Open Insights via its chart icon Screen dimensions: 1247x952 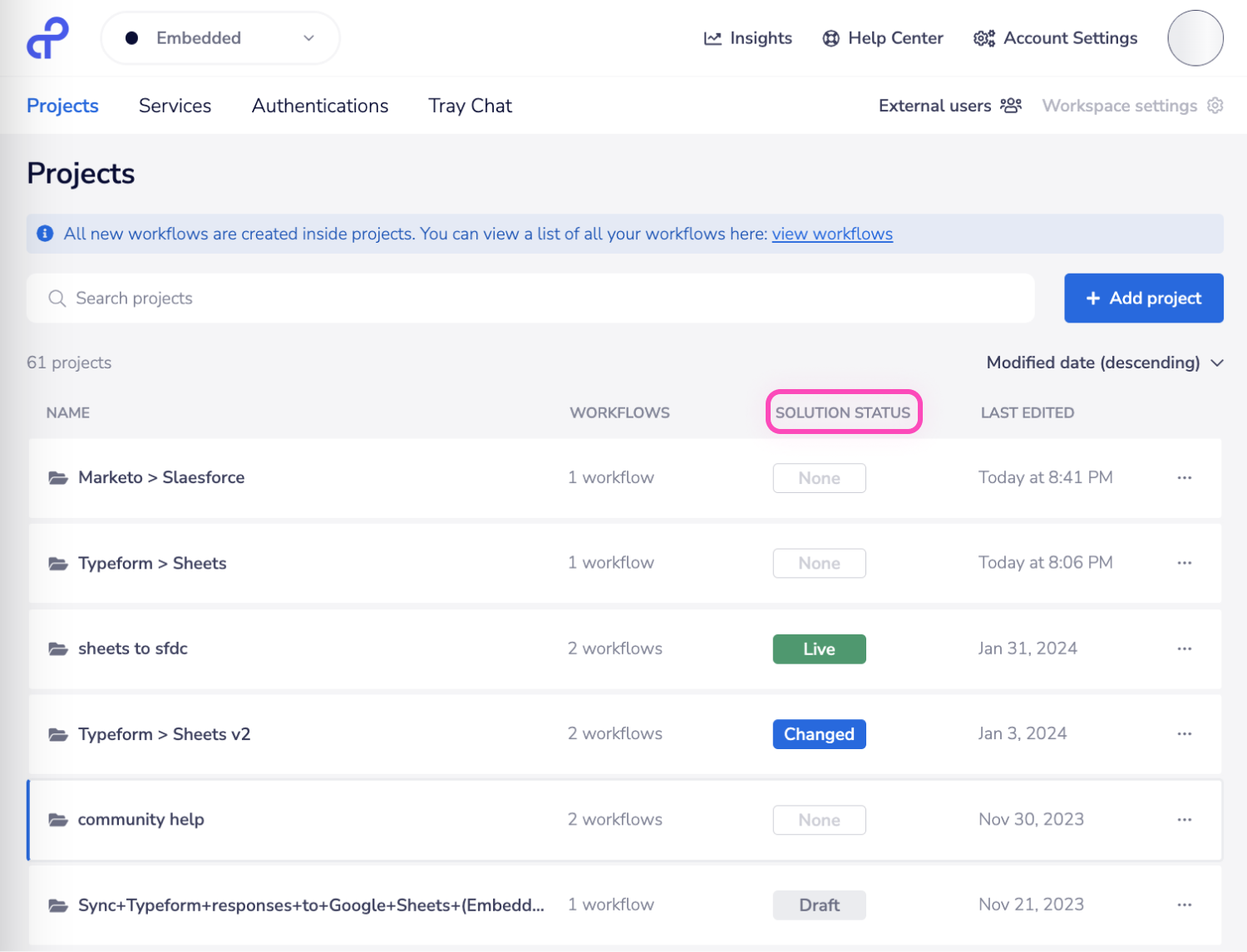712,38
